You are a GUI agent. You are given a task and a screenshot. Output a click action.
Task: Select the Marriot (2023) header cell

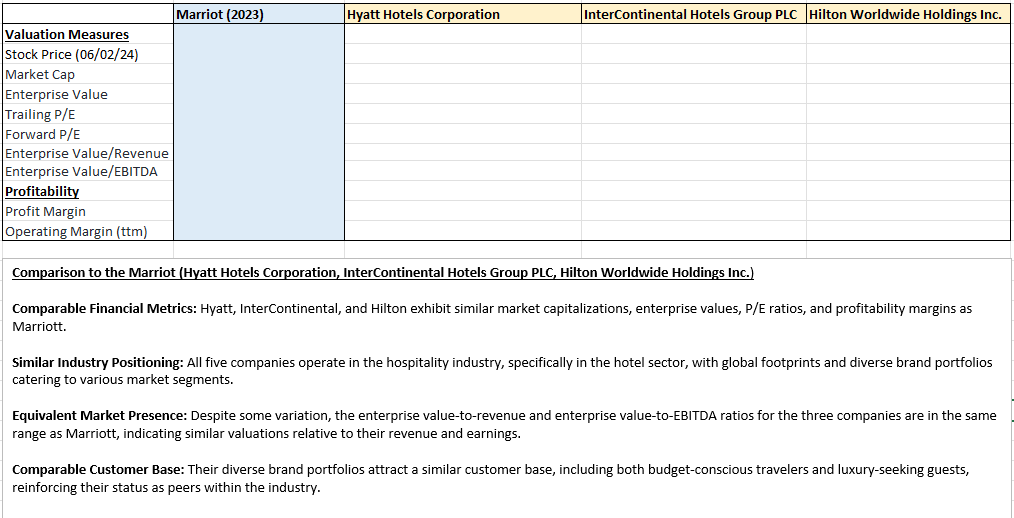point(259,14)
